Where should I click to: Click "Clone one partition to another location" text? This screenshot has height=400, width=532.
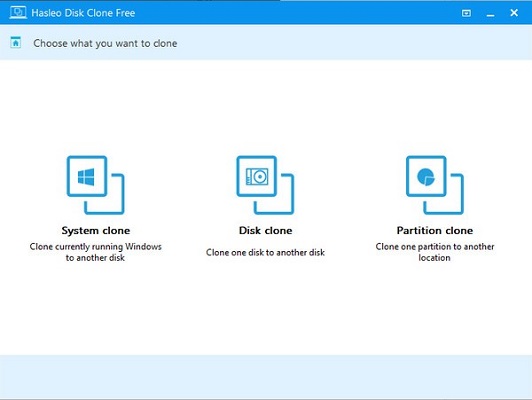435,252
